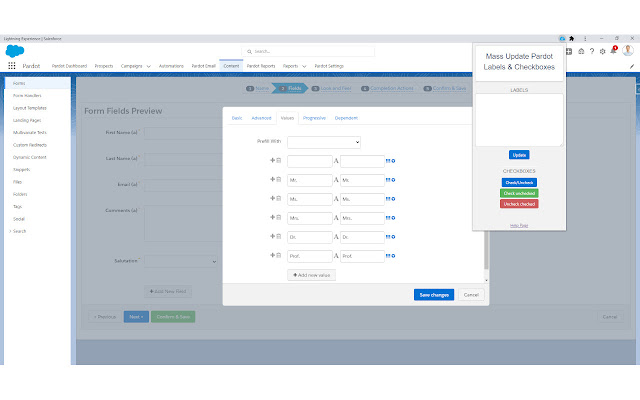This screenshot has height=400, width=640.
Task: Click the pencil edit icon in the nav bar
Action: pos(632,66)
